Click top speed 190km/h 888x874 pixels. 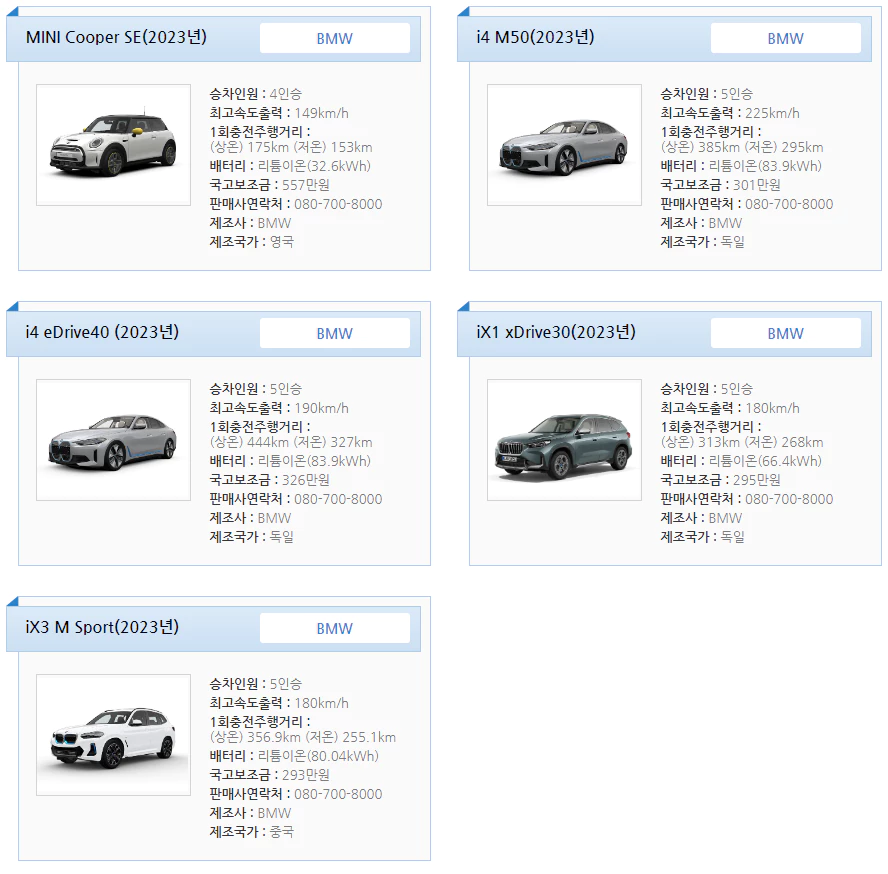click(321, 408)
